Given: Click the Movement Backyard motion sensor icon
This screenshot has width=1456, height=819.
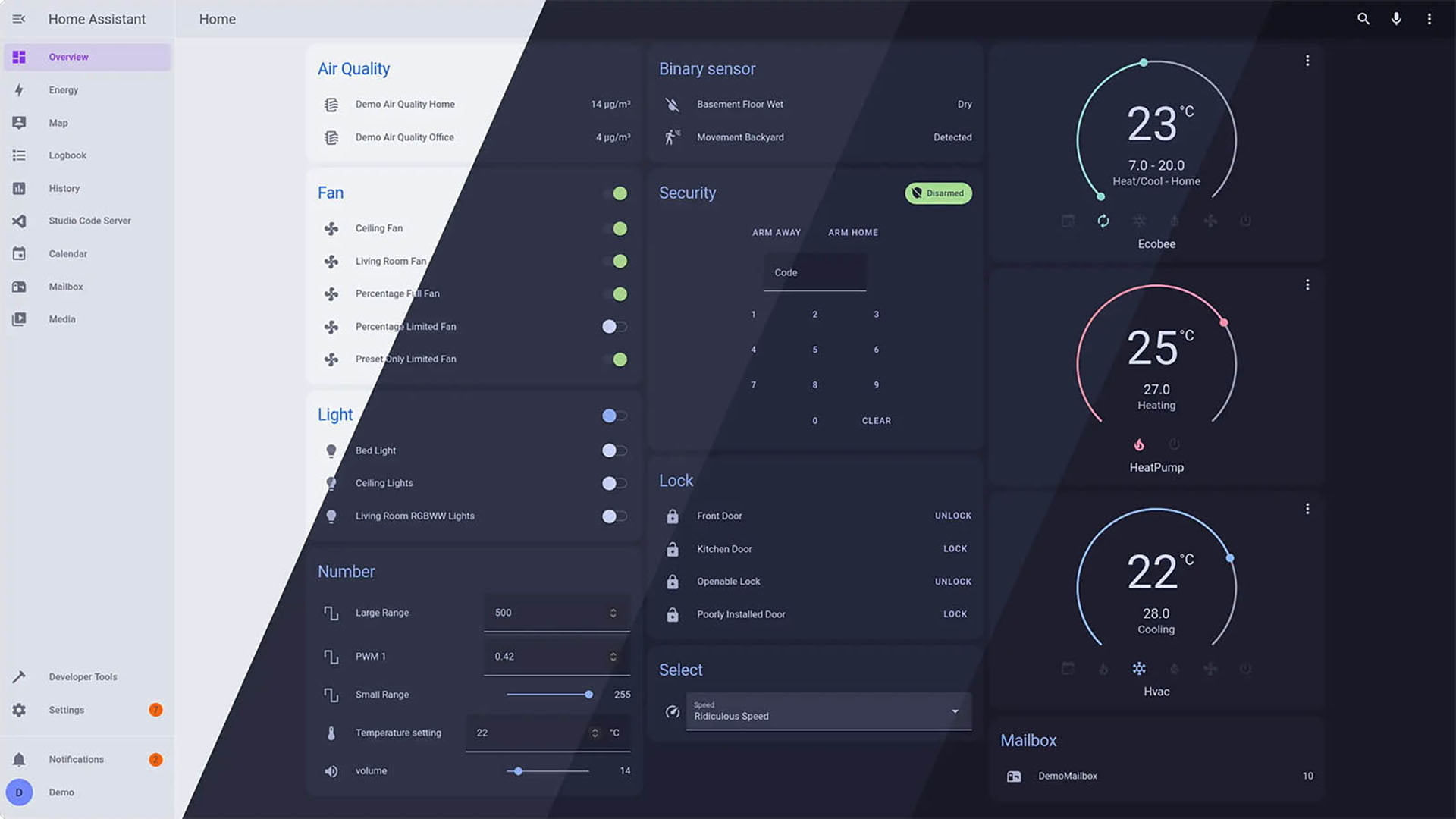Looking at the screenshot, I should coord(672,137).
